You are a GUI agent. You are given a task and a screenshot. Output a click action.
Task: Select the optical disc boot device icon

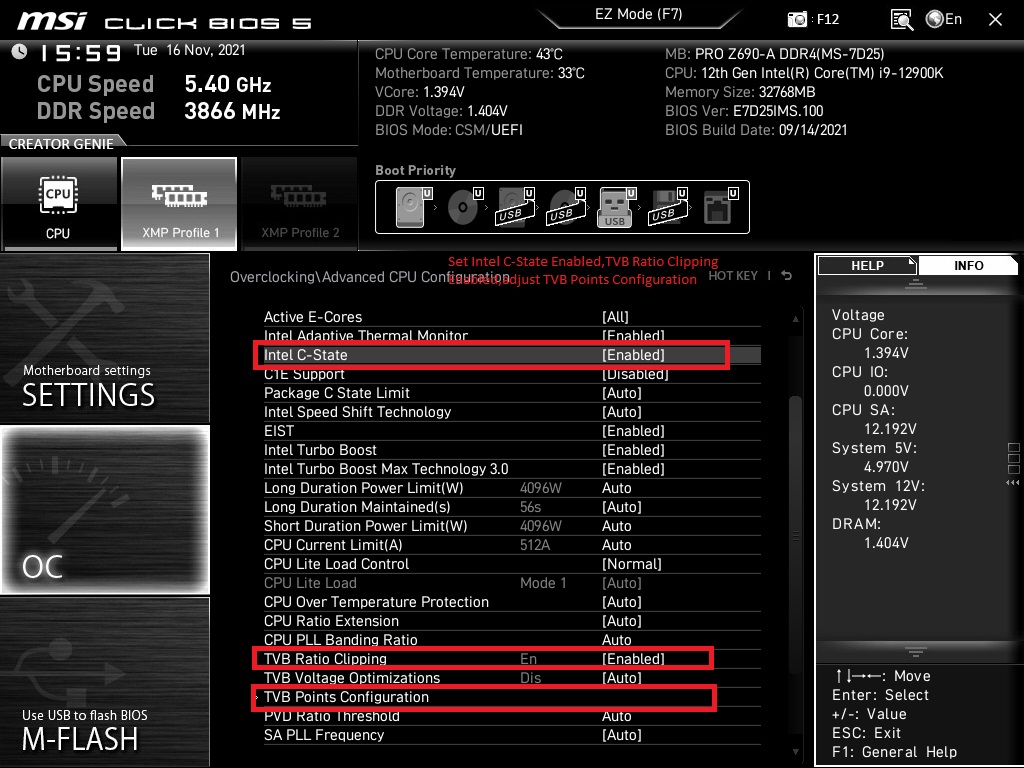pyautogui.click(x=464, y=206)
